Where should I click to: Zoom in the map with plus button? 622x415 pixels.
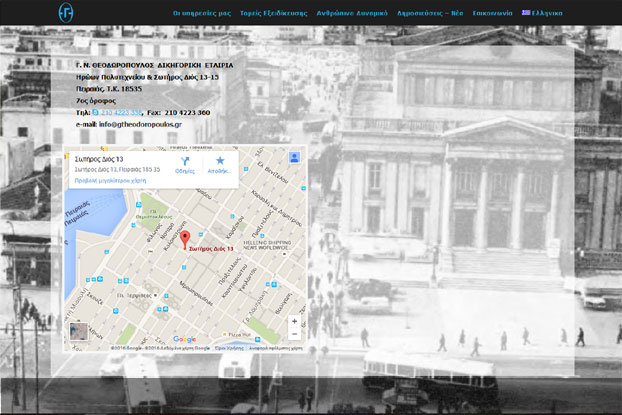294,322
